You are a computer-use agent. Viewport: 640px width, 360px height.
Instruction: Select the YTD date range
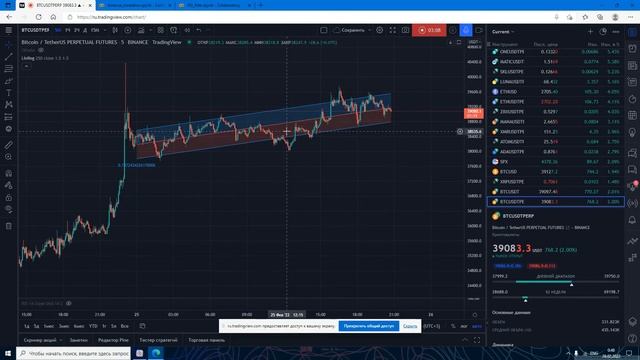pyautogui.click(x=93, y=326)
